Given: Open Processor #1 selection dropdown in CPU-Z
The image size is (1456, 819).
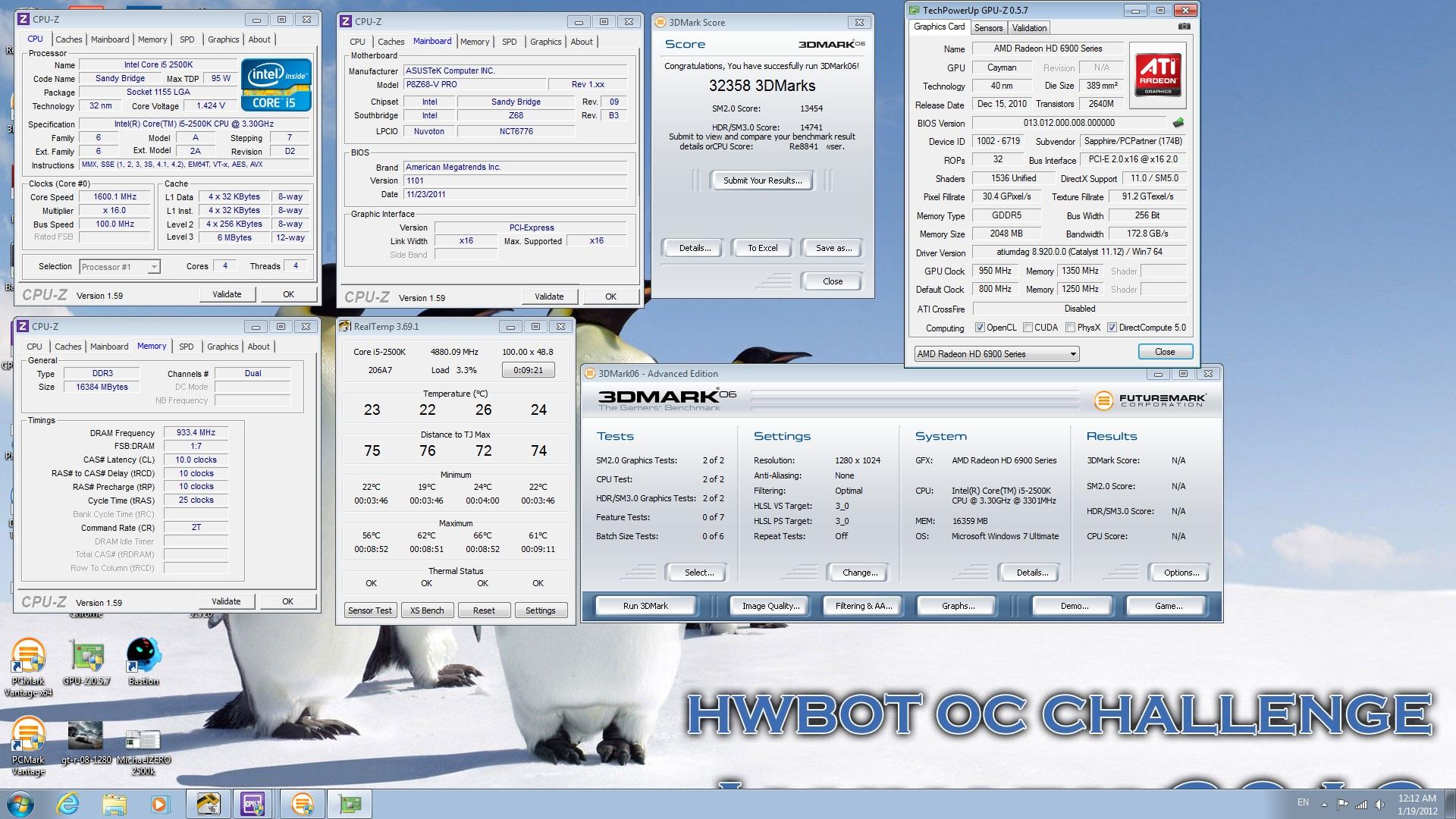Looking at the screenshot, I should point(120,266).
